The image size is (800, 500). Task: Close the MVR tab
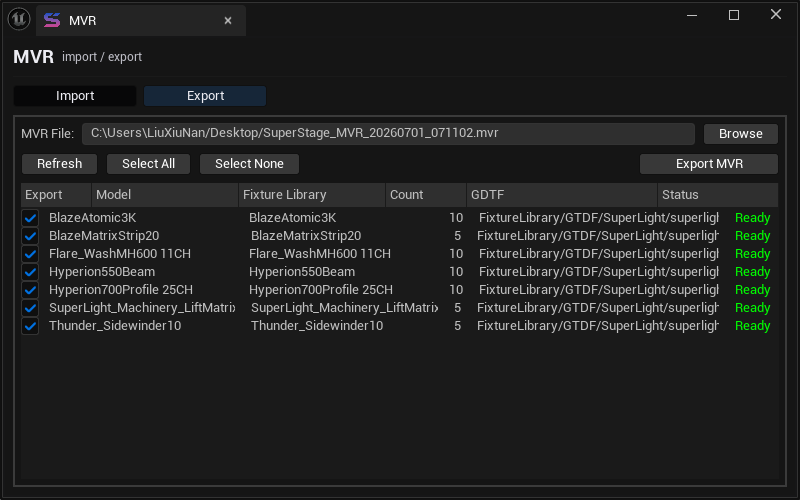click(x=228, y=20)
